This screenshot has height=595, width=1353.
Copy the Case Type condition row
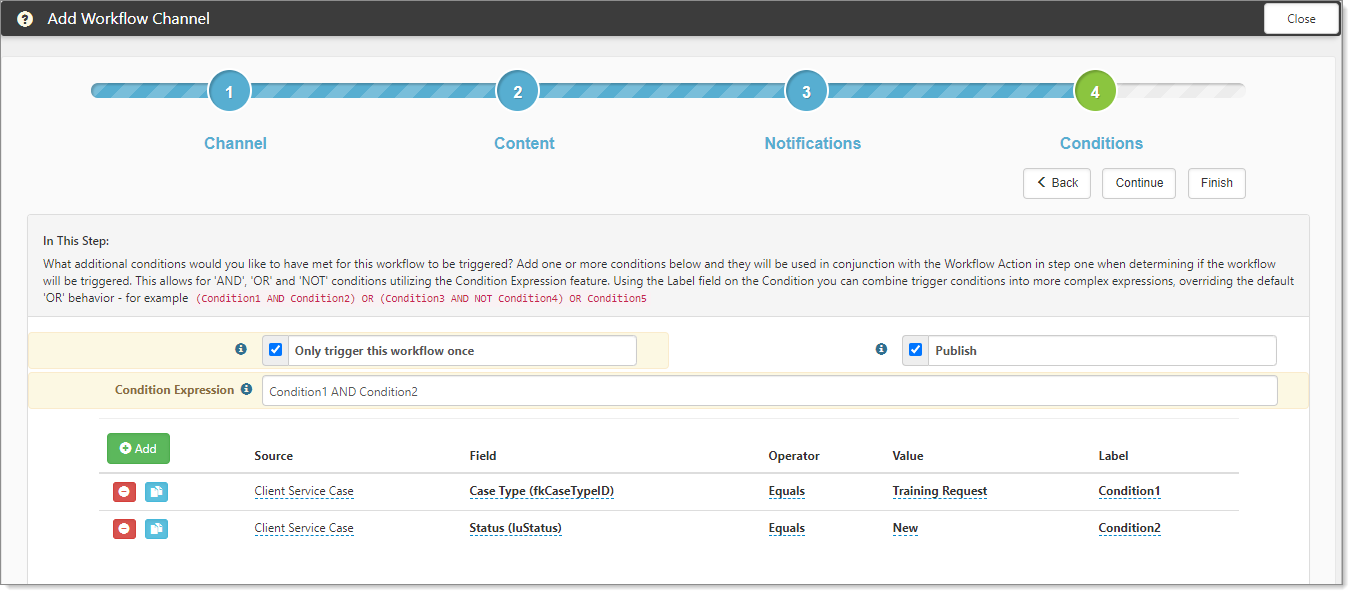[x=156, y=492]
